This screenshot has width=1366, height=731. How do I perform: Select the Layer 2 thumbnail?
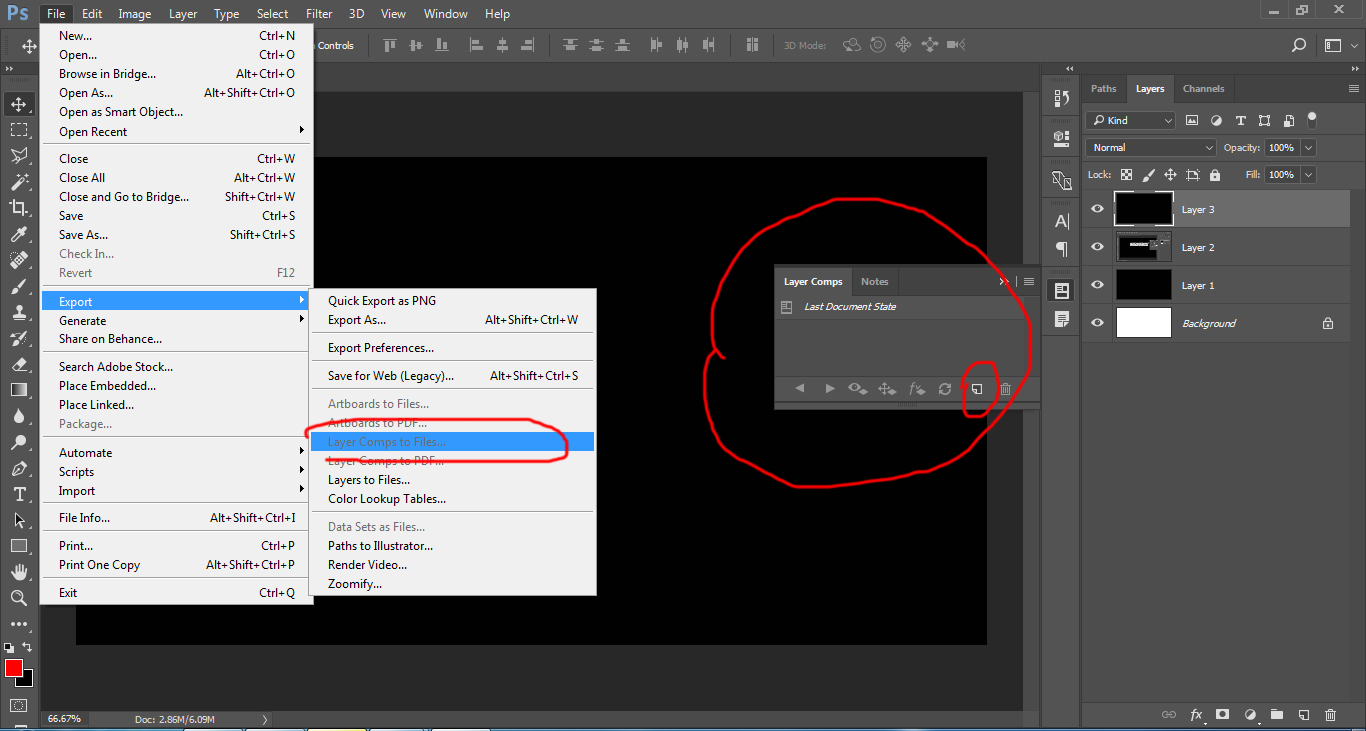pyautogui.click(x=1143, y=247)
